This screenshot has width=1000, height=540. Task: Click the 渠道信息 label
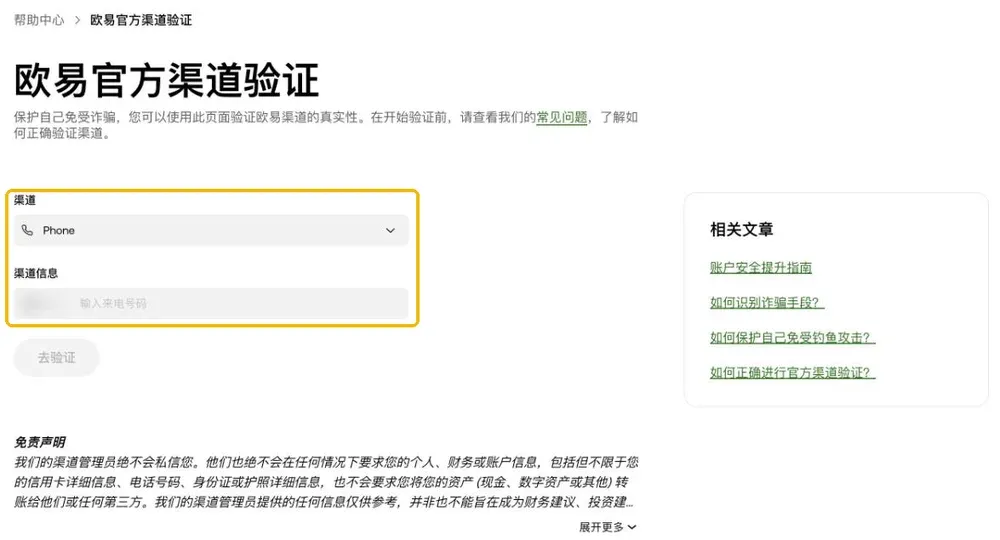[x=36, y=274]
